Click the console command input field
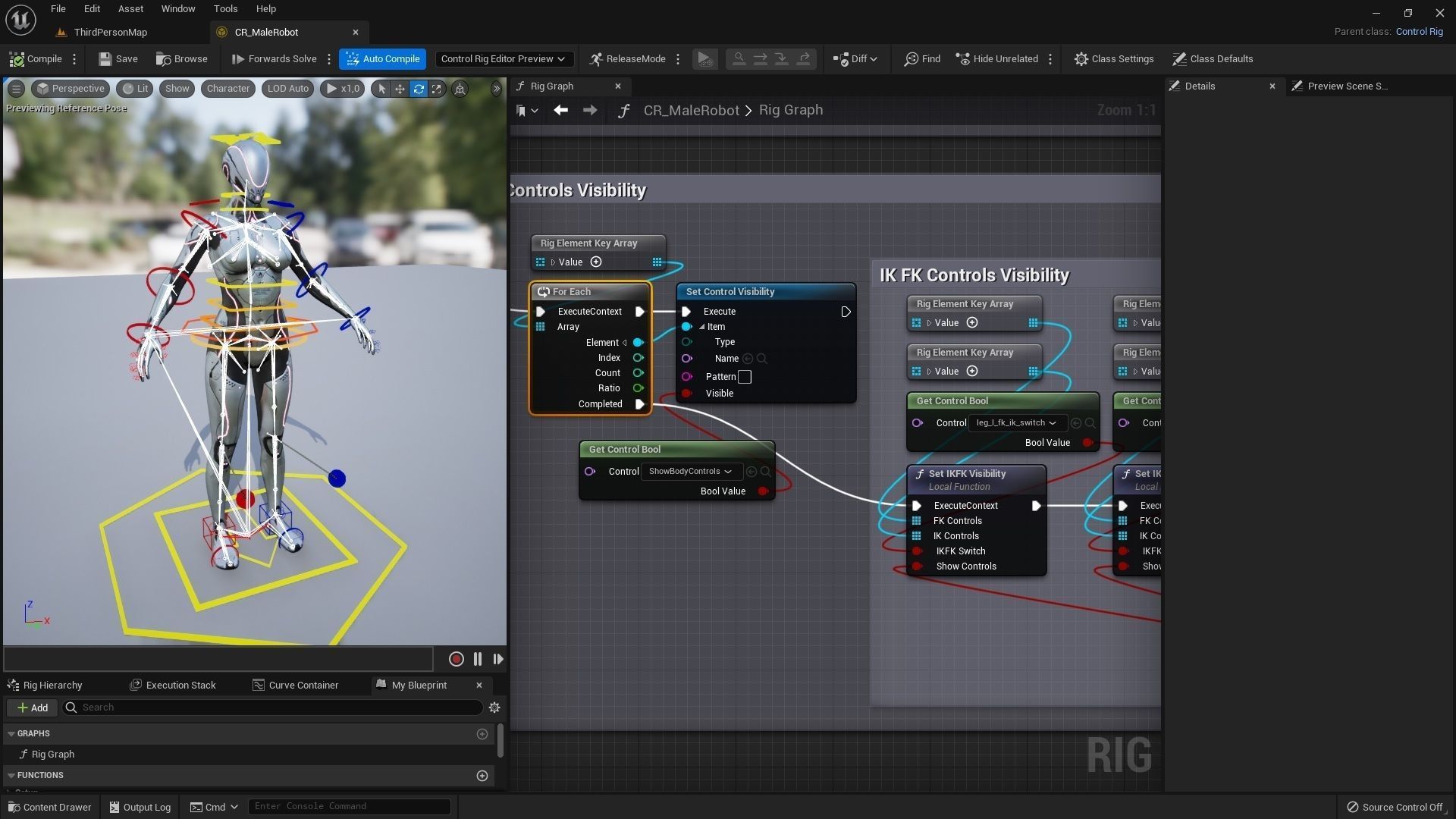 (349, 806)
